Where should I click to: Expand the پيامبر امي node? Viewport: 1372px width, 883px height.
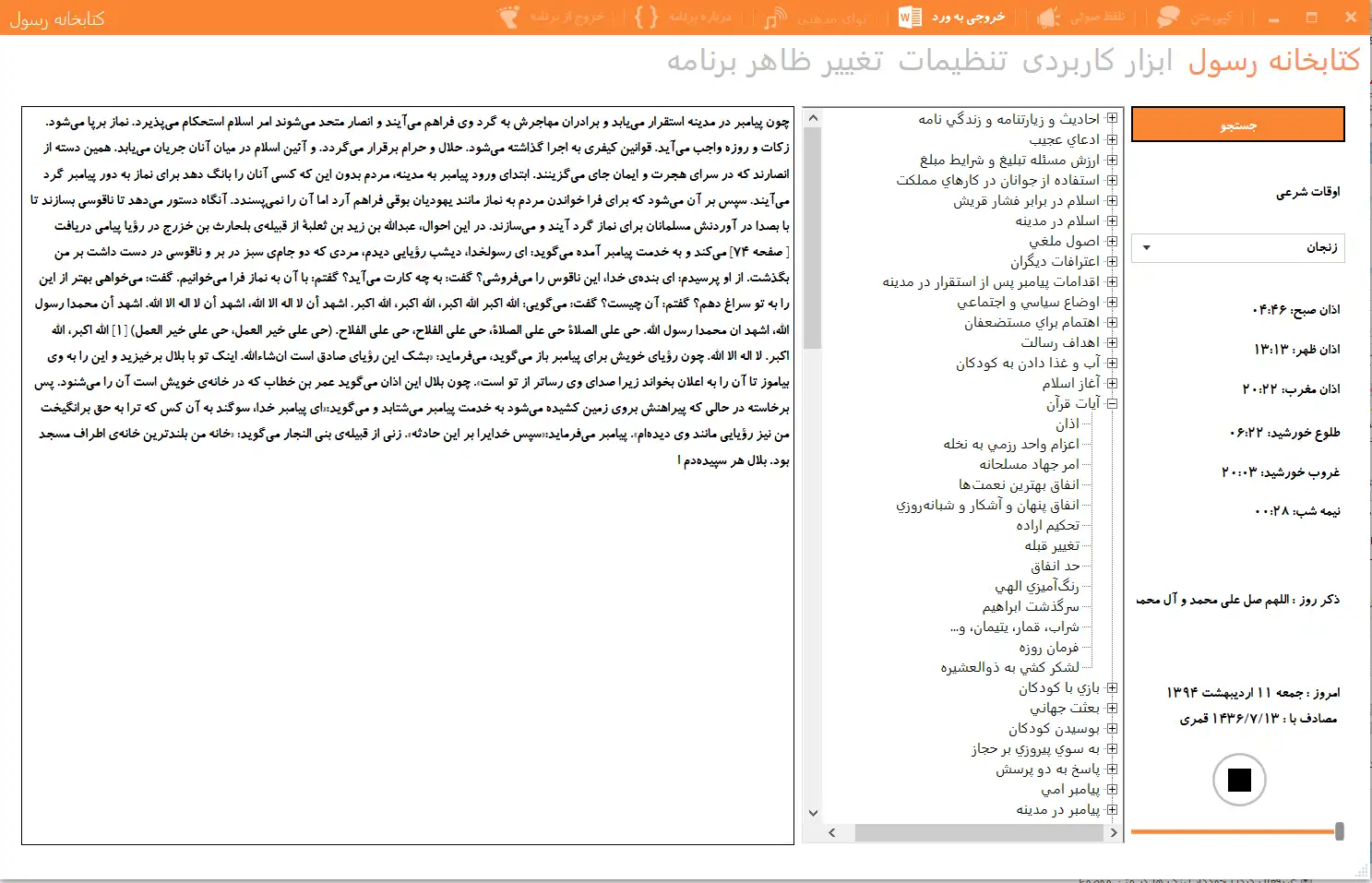tap(1112, 789)
